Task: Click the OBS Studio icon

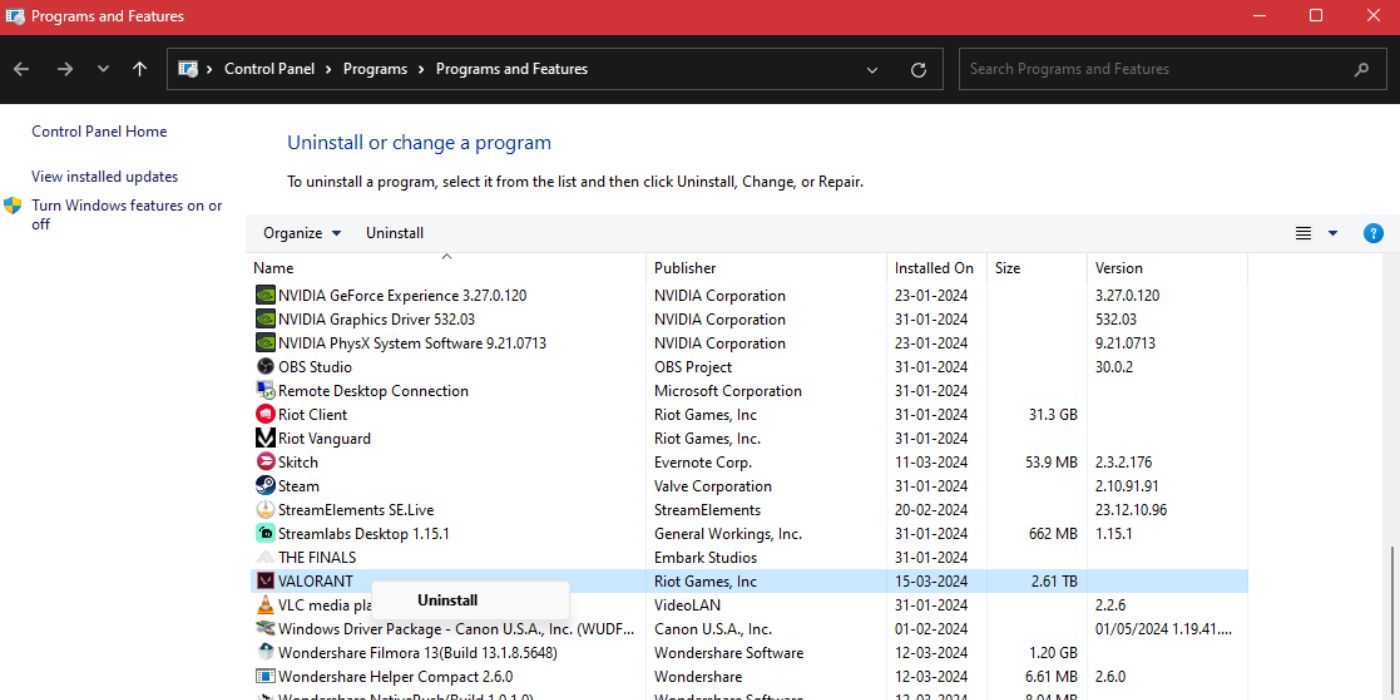Action: 264,367
